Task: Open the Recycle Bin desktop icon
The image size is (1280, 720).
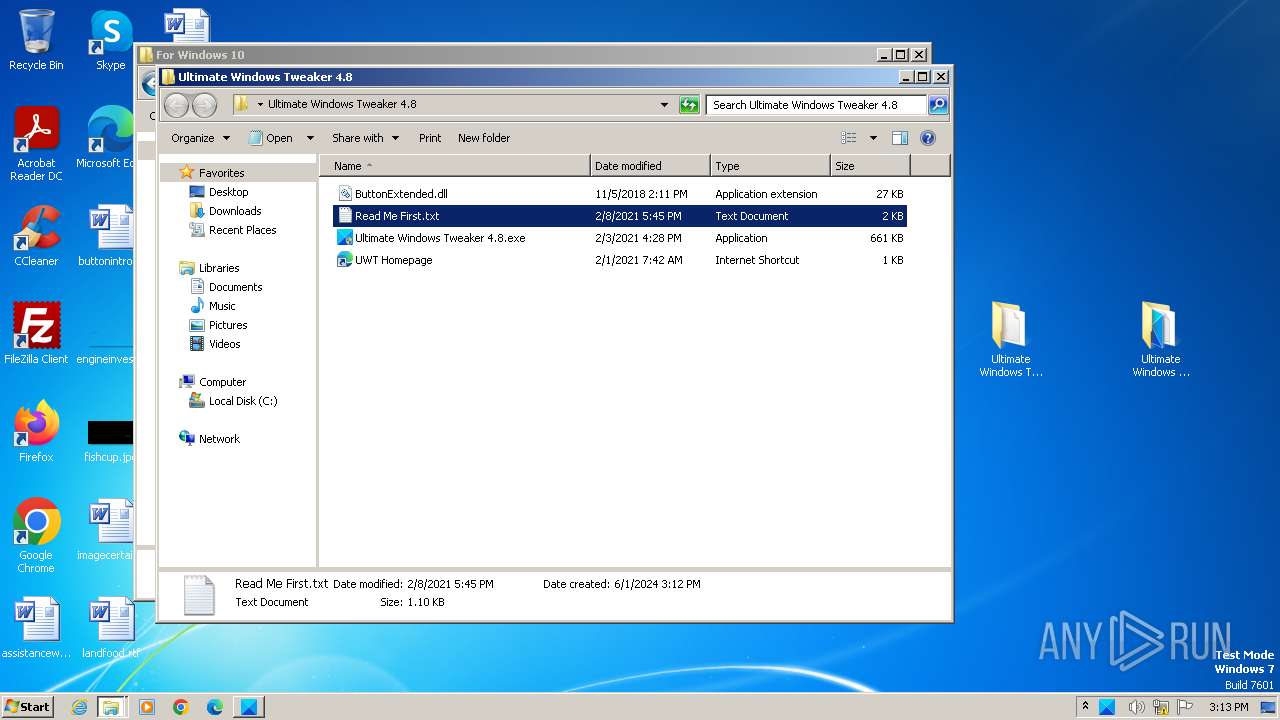Action: click(36, 40)
